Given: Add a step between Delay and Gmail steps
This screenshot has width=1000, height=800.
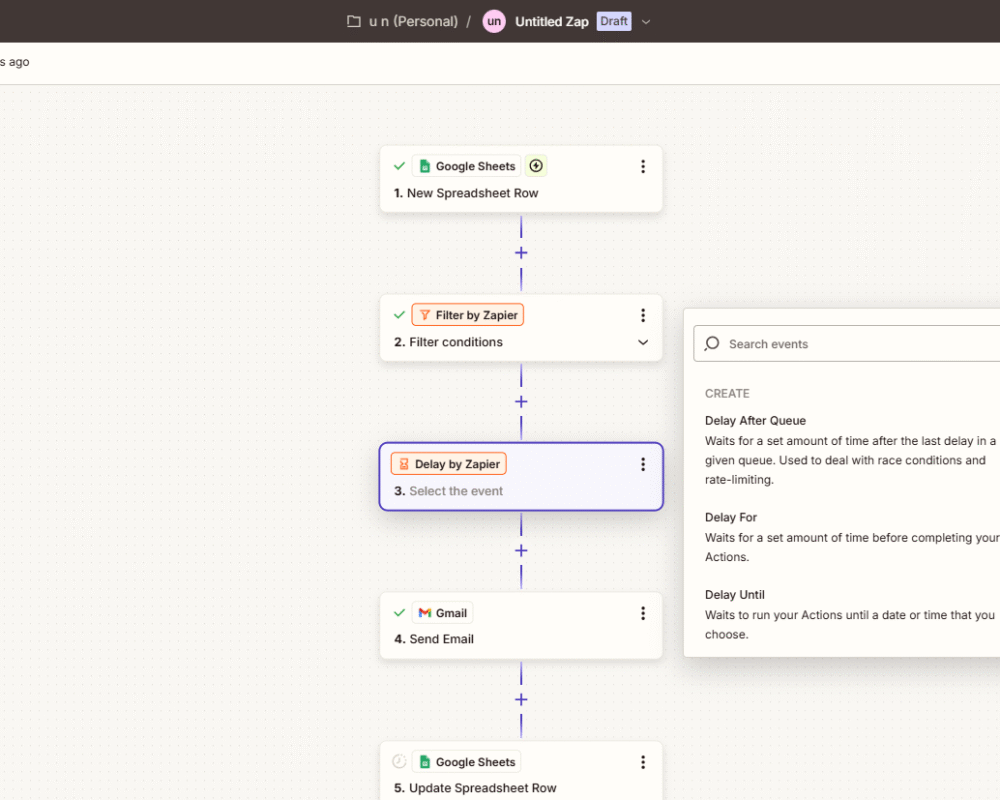Looking at the screenshot, I should 521,551.
